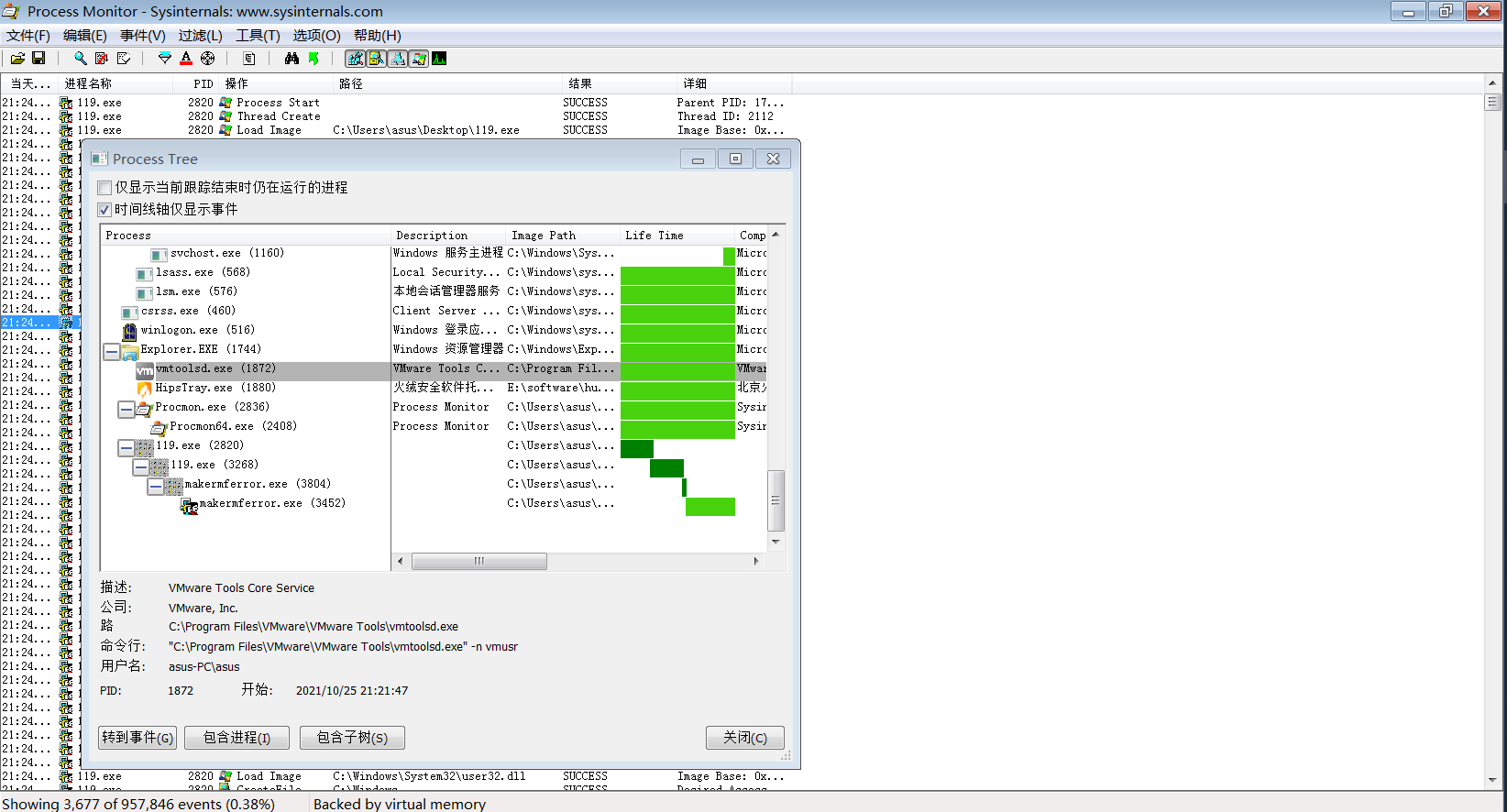
Task: Click the green Jump To Object arrow icon
Action: [x=313, y=59]
